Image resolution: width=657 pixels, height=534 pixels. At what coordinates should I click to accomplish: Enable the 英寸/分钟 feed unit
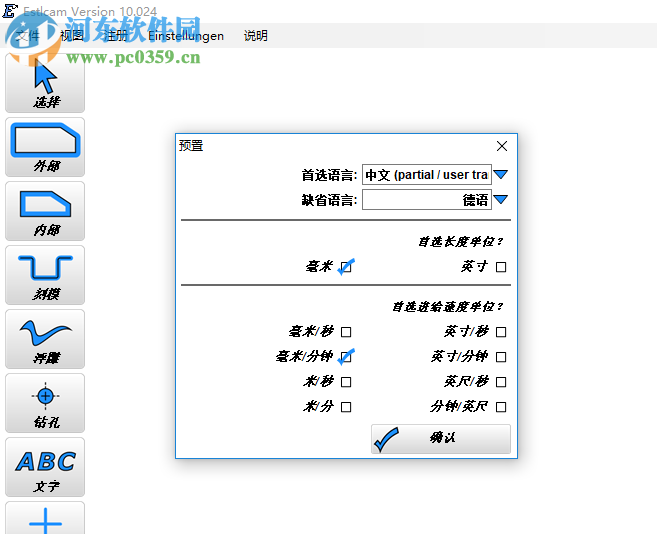click(x=501, y=357)
